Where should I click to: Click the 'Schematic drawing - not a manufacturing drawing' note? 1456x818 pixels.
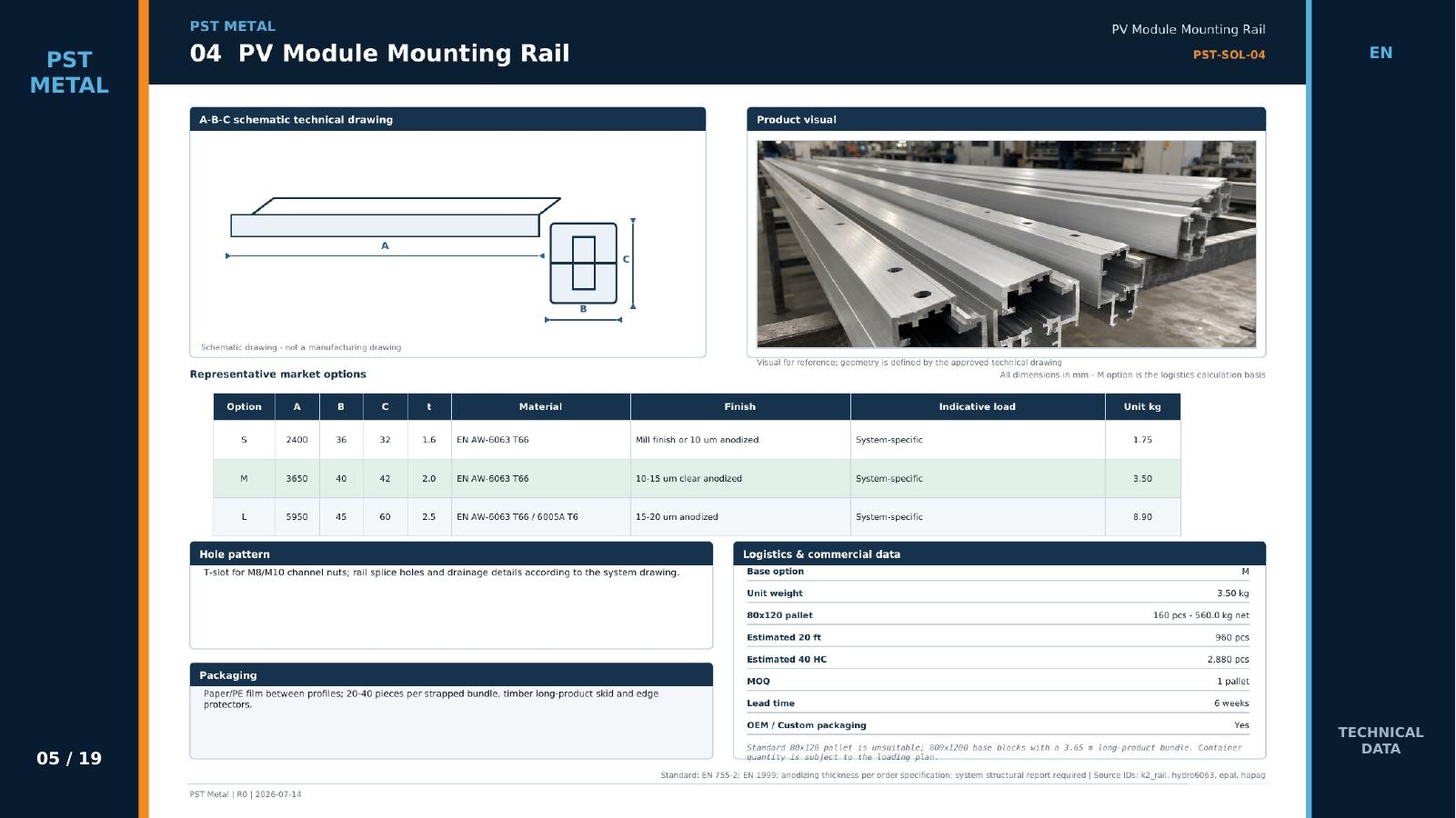pyautogui.click(x=301, y=347)
